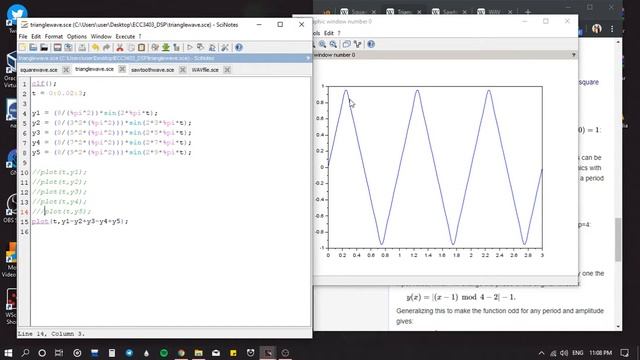This screenshot has height=360, width=640.
Task: Click the red scissors Cut icon
Action: coord(120,47)
